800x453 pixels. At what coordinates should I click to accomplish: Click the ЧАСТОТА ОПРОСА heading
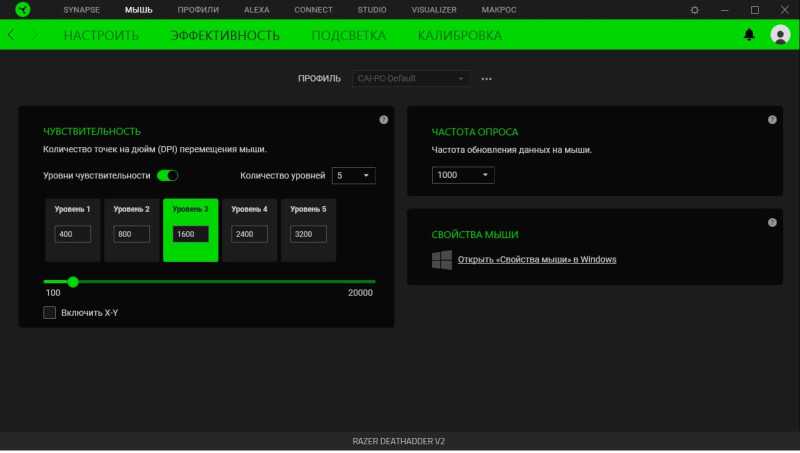pos(474,132)
